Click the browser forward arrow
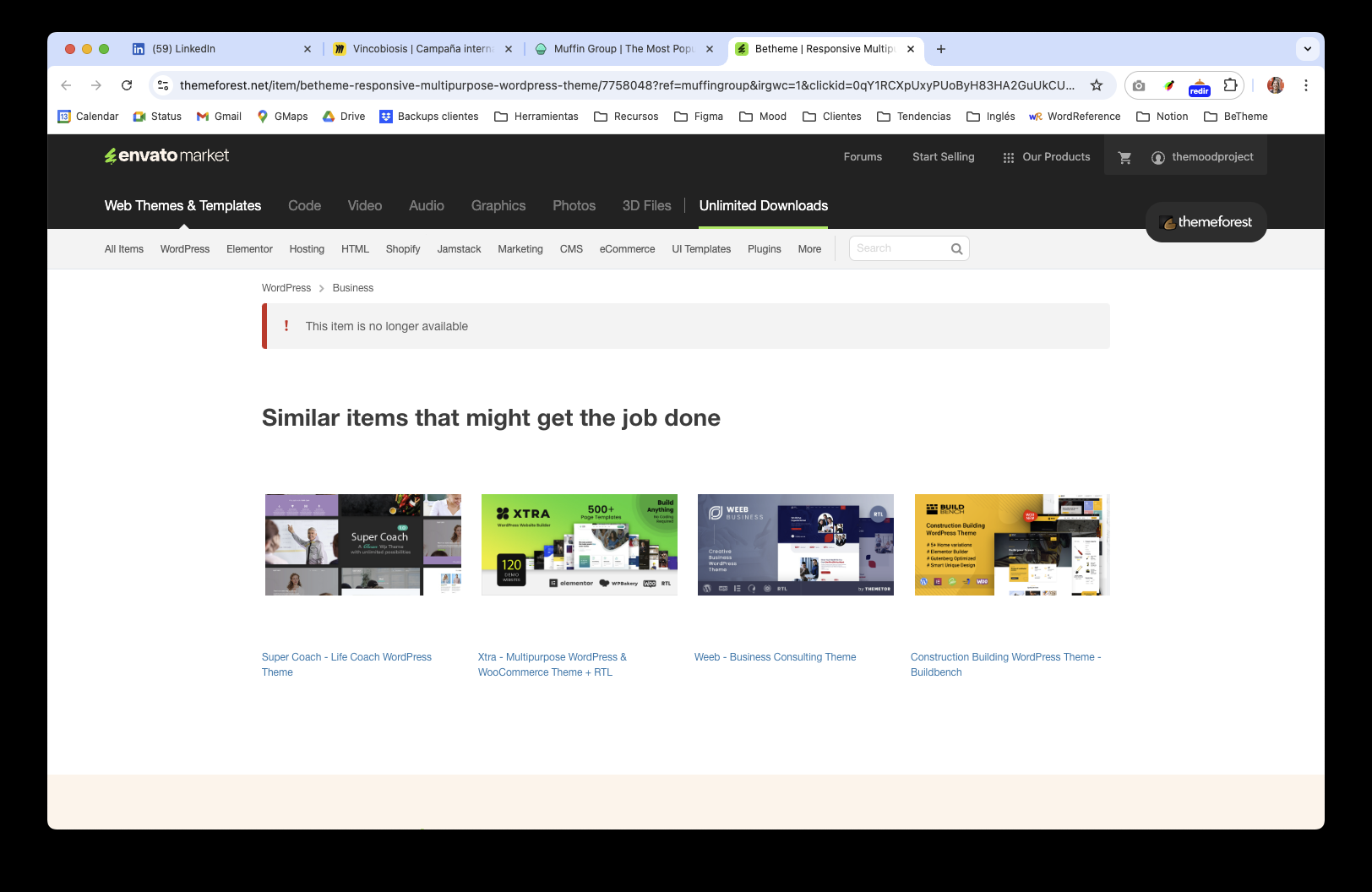Image resolution: width=1372 pixels, height=892 pixels. [x=96, y=85]
